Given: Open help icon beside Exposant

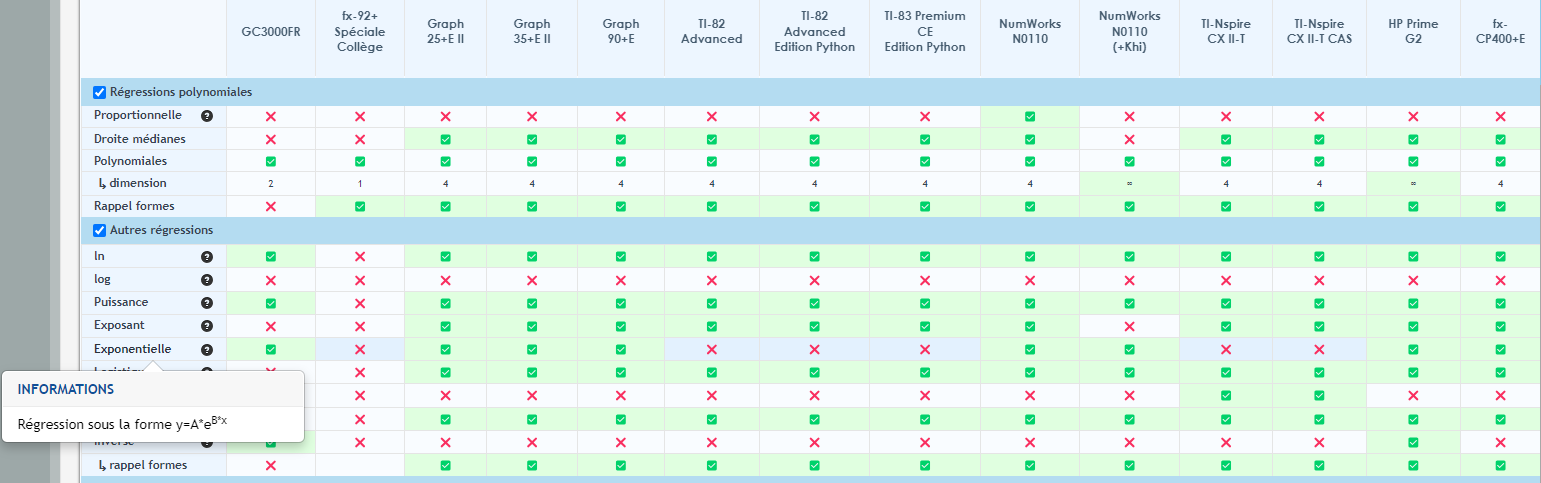Looking at the screenshot, I should coord(207,326).
